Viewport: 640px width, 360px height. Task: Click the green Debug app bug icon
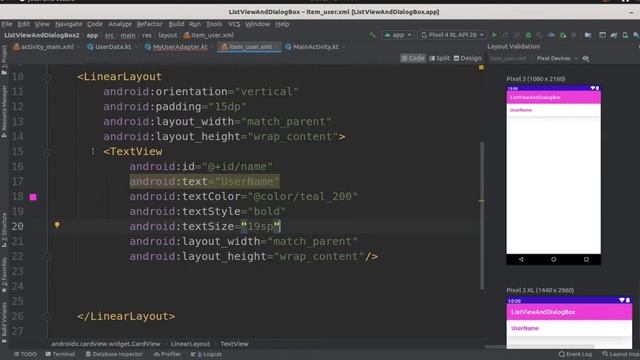click(528, 35)
